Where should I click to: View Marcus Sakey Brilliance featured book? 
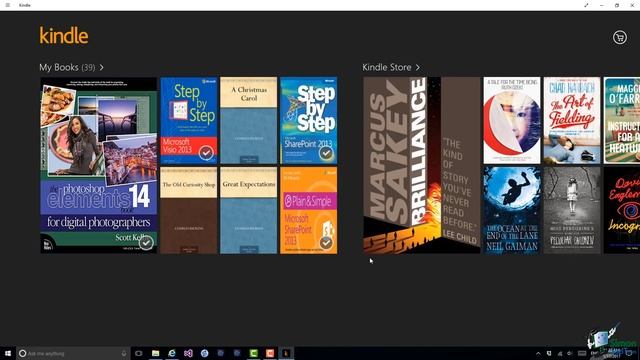point(422,165)
